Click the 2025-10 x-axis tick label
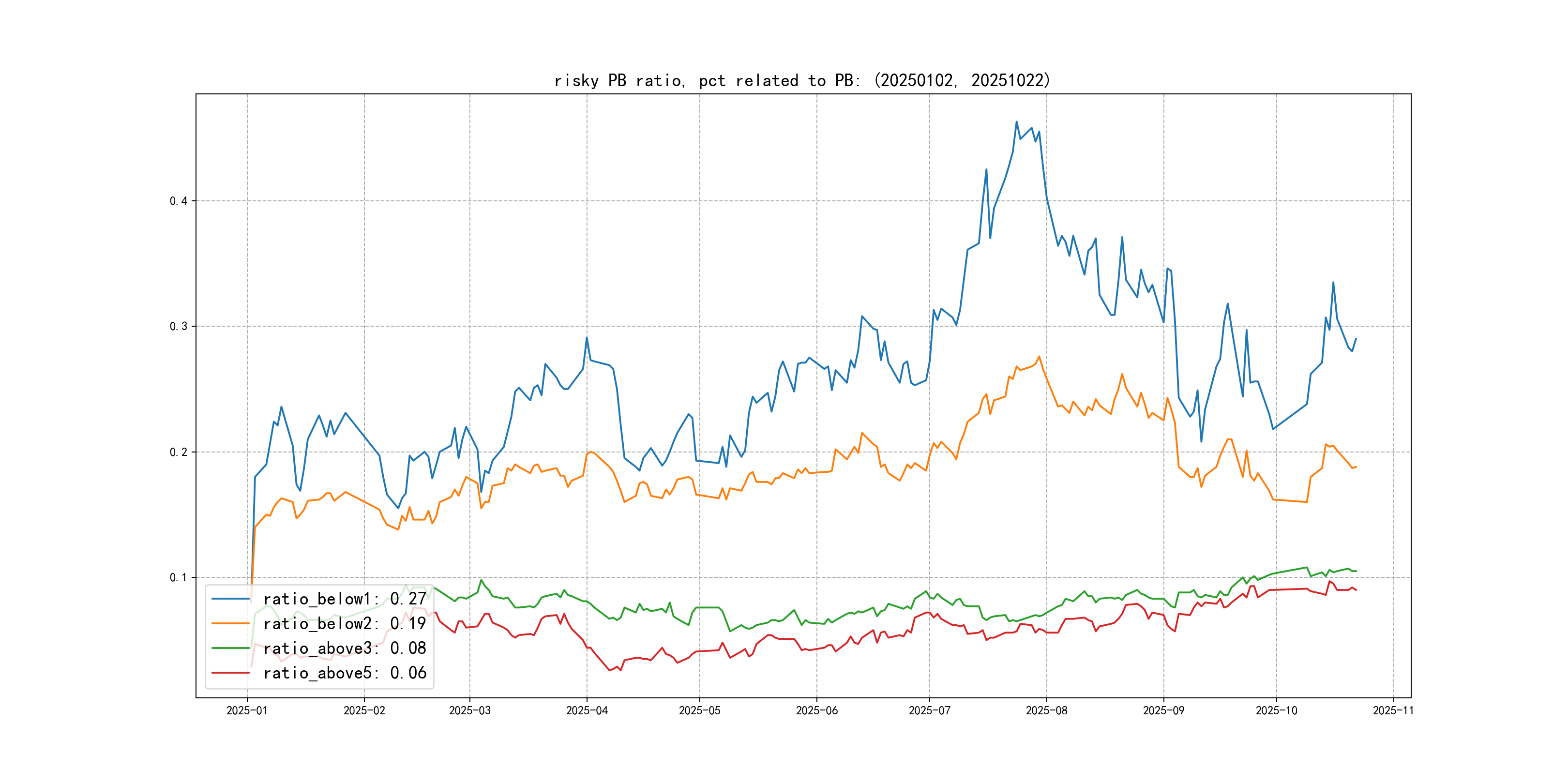The height and width of the screenshot is (784, 1568). (x=1277, y=710)
